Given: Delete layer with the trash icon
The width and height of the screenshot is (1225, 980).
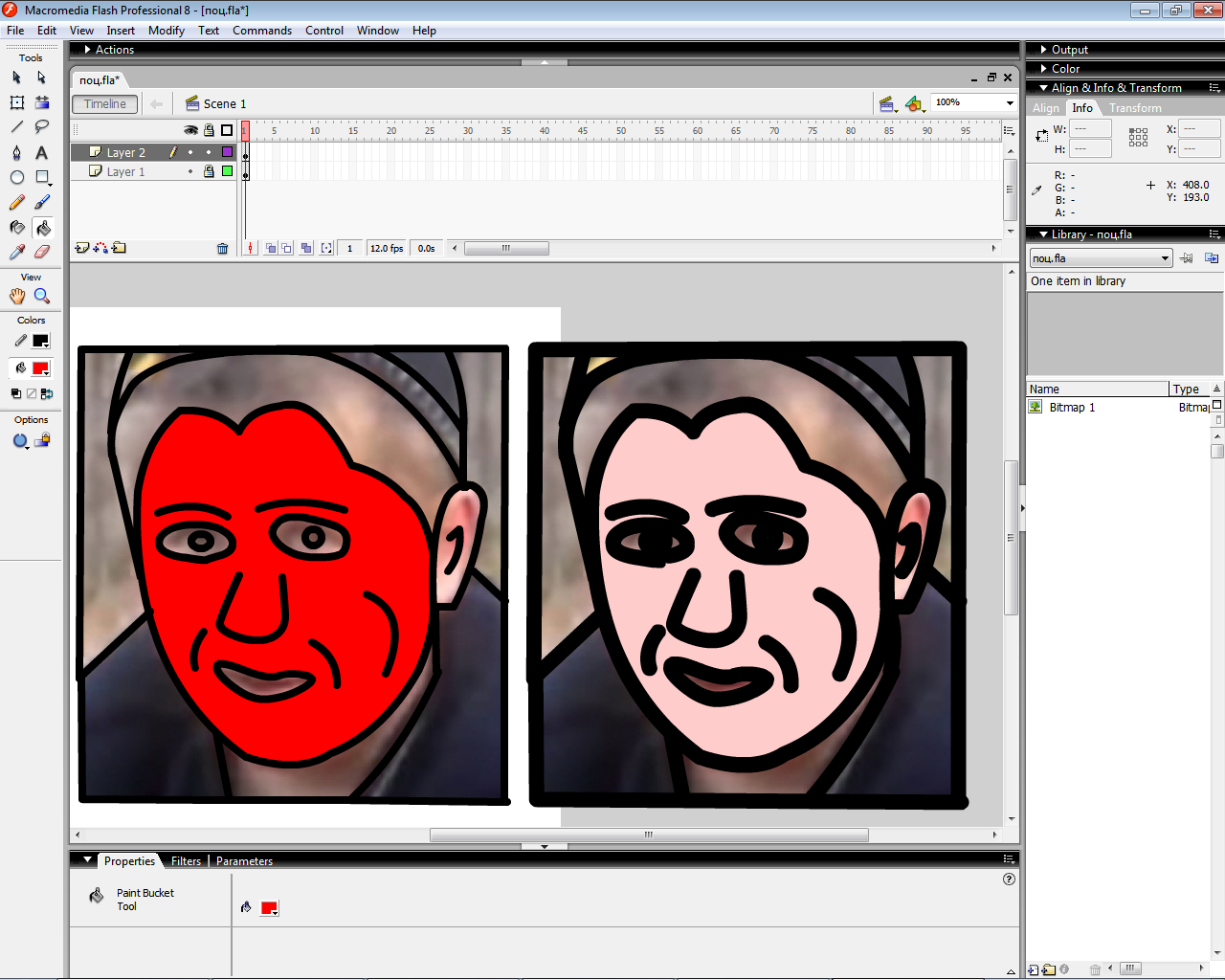Looking at the screenshot, I should tap(223, 249).
